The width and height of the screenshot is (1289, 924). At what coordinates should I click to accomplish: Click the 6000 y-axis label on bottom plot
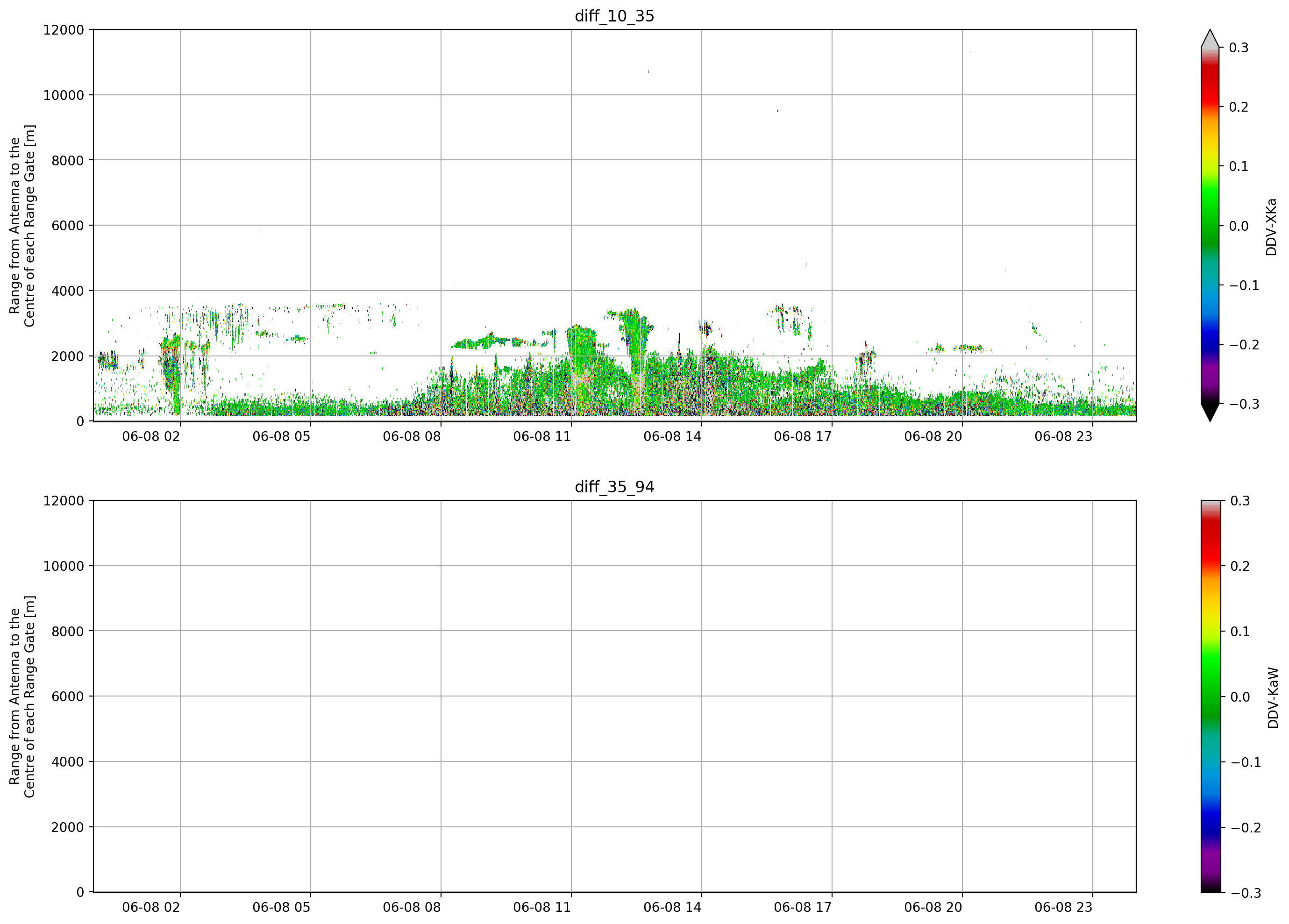click(x=68, y=696)
